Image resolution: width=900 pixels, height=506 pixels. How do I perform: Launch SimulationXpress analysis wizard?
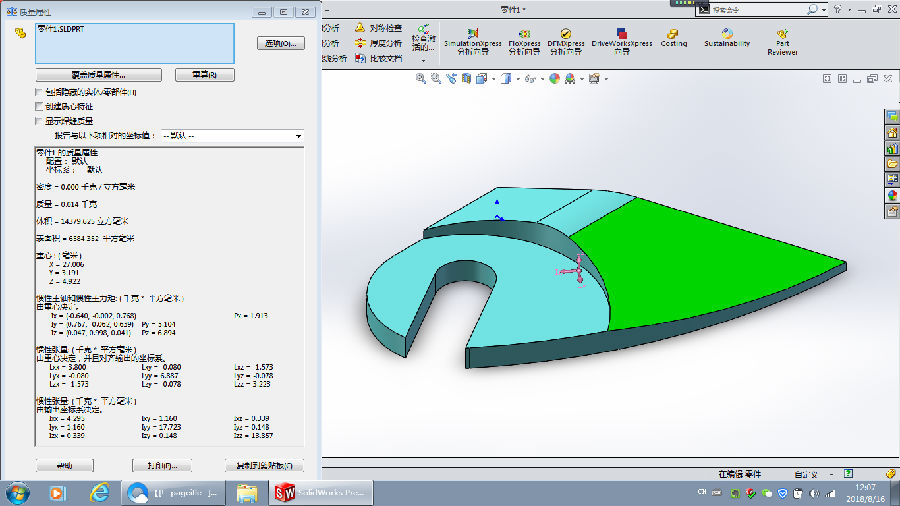[473, 39]
